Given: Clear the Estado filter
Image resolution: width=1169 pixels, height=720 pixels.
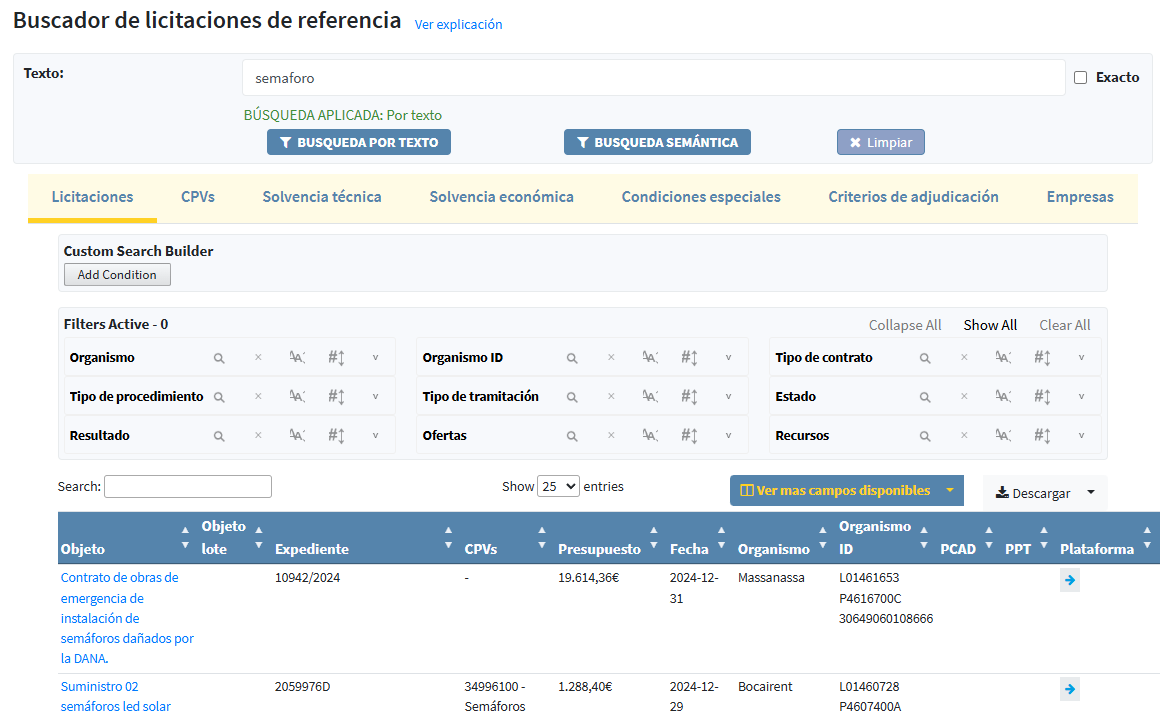Looking at the screenshot, I should [x=964, y=397].
